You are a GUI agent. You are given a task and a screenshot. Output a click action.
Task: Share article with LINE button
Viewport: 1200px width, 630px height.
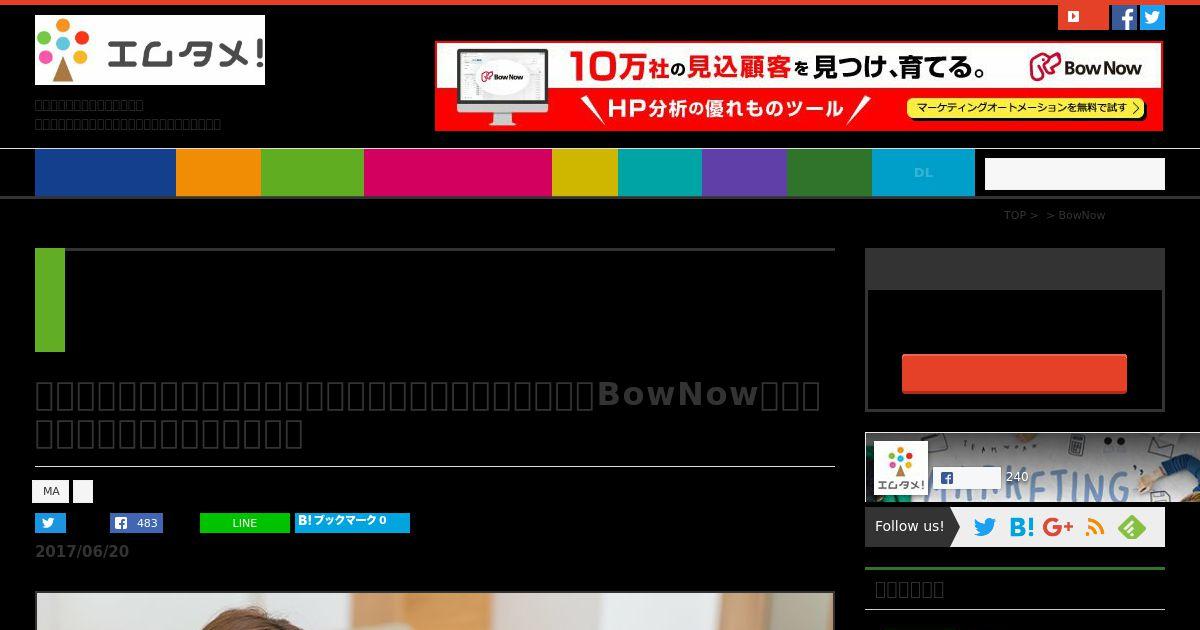245,523
